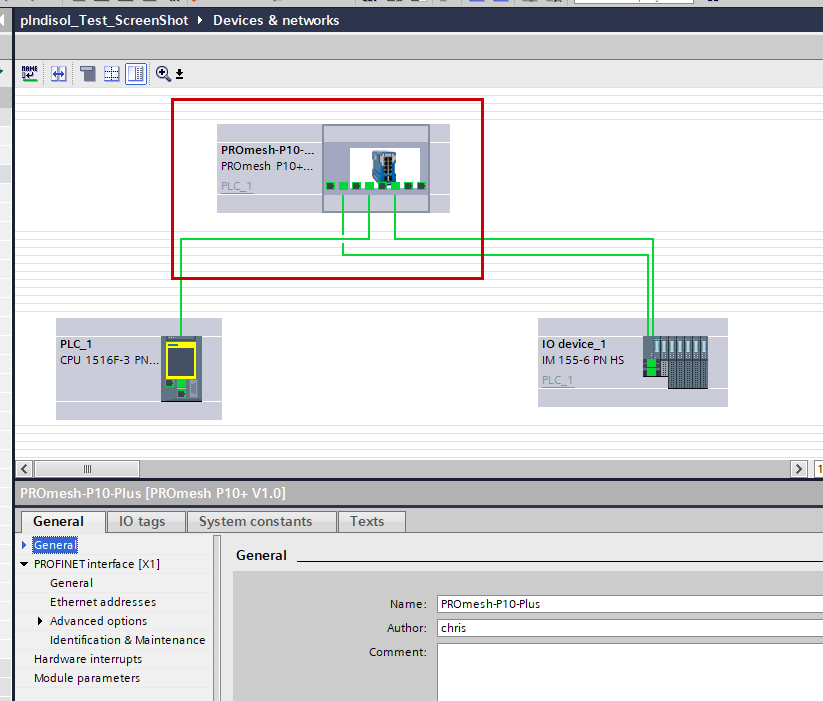
Task: Click the show grid table toolbar icon
Action: pyautogui.click(x=111, y=73)
